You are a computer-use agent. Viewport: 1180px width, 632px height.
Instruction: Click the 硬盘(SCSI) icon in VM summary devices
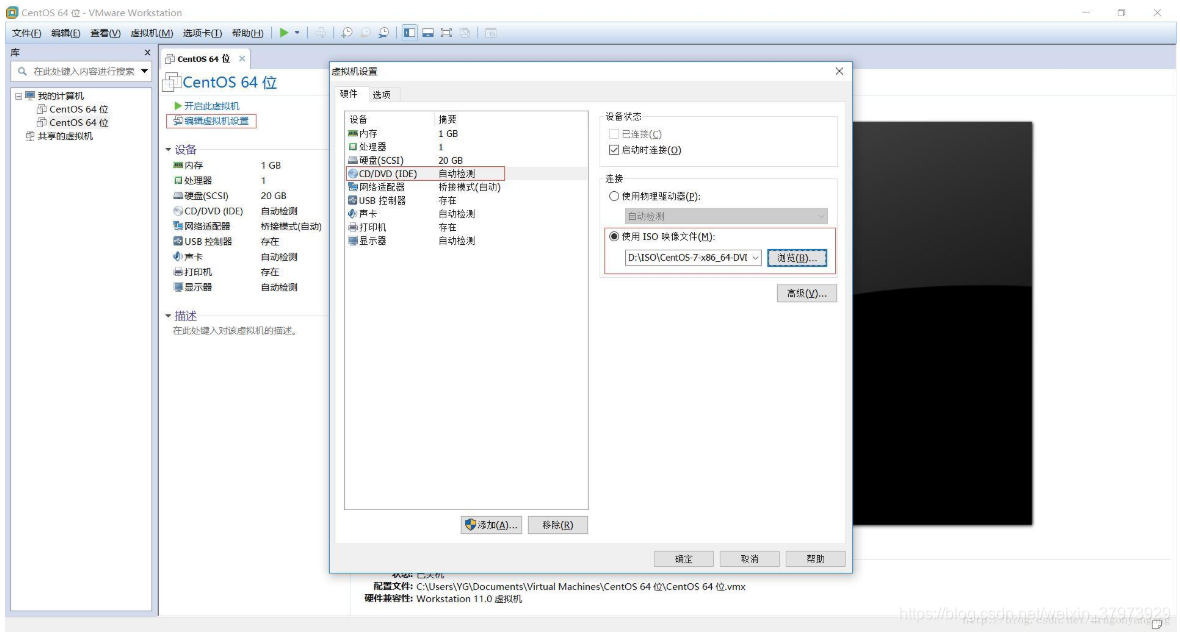(x=178, y=196)
